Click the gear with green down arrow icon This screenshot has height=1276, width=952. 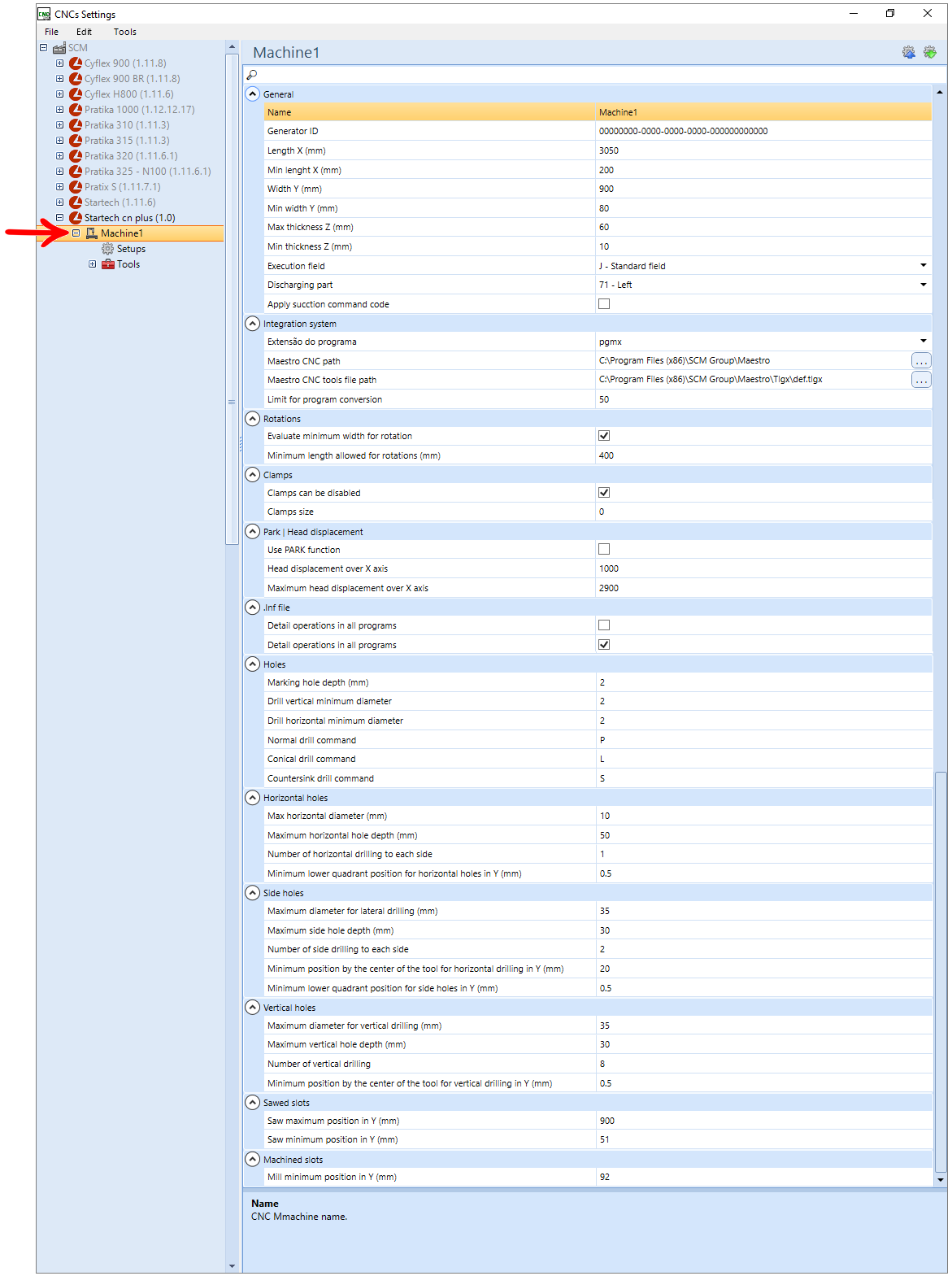[930, 52]
